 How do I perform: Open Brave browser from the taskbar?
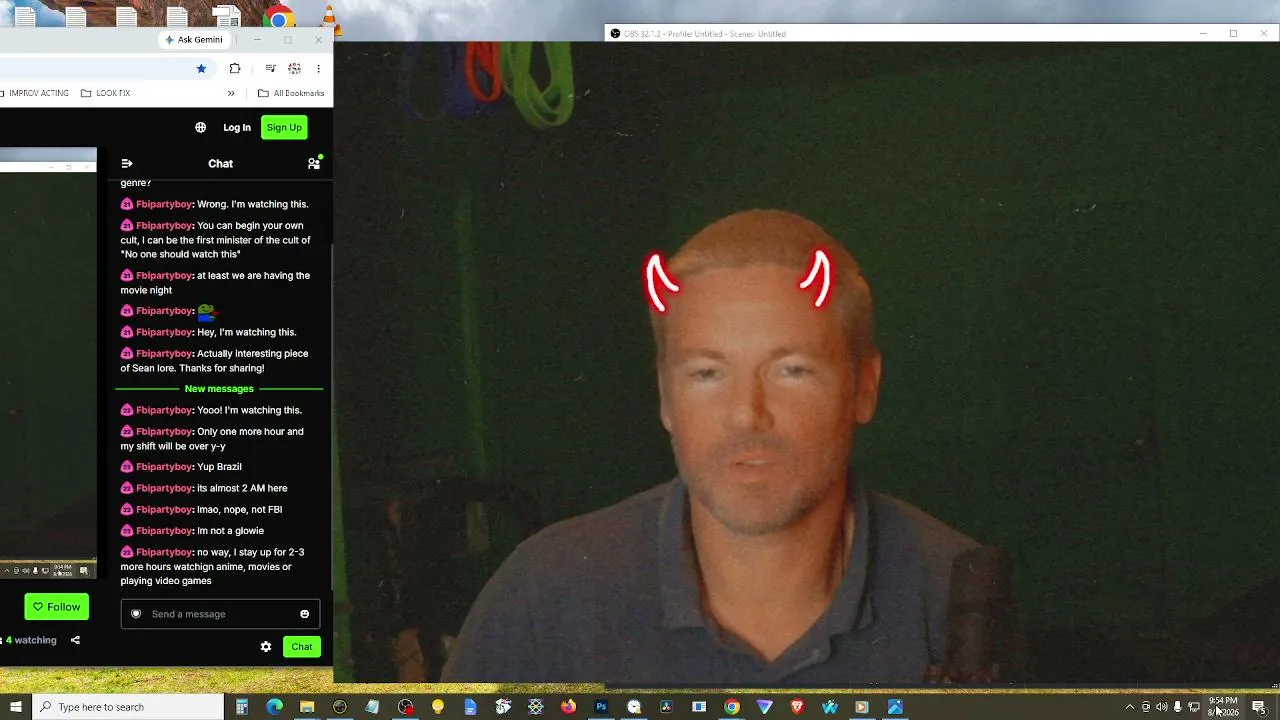pyautogui.click(x=797, y=707)
